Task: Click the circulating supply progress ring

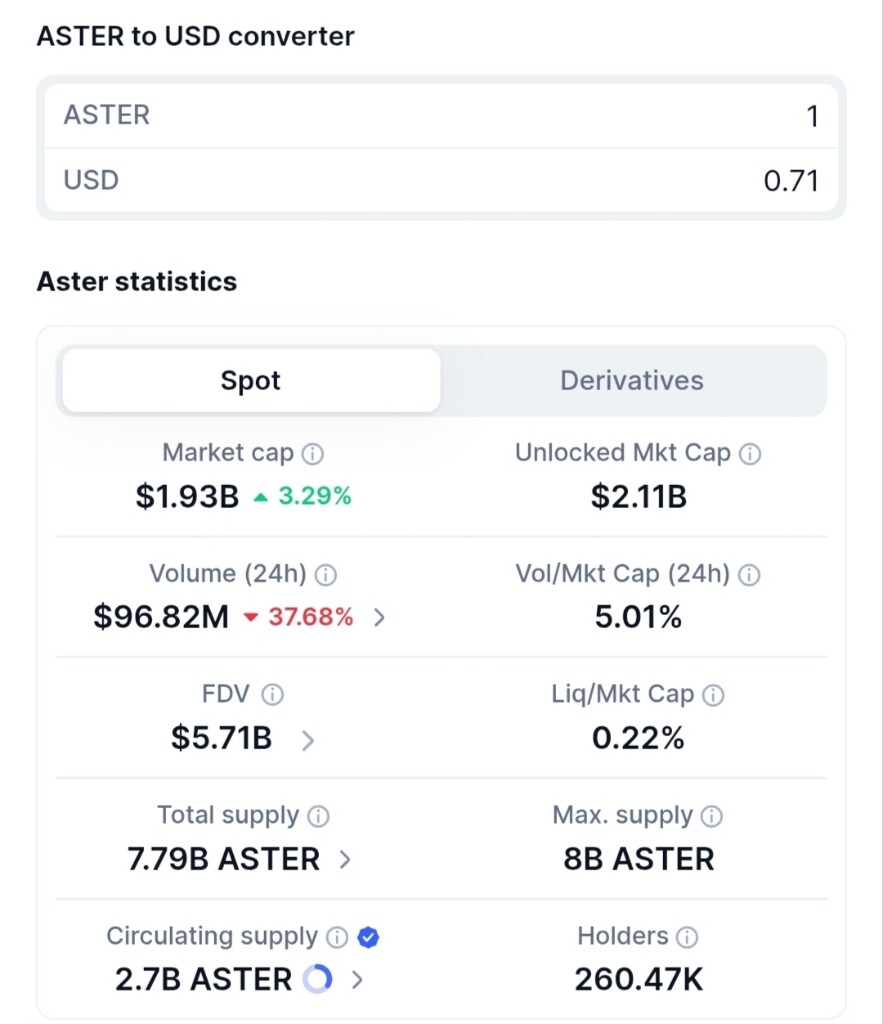Action: click(318, 979)
